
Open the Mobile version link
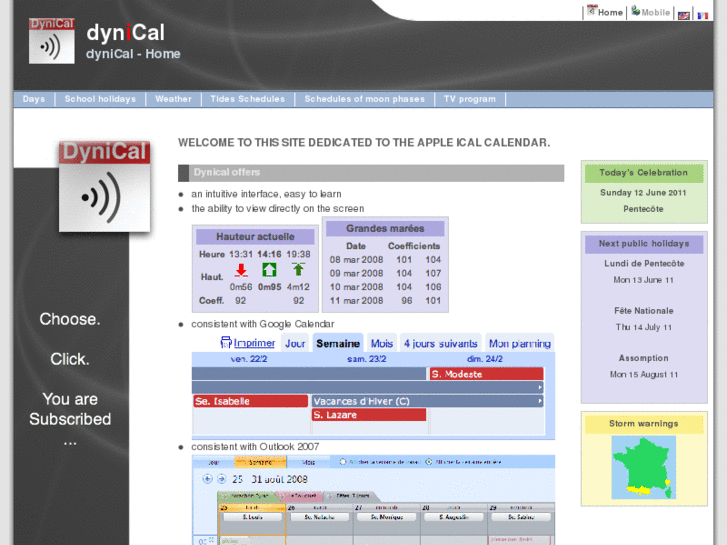click(x=650, y=12)
